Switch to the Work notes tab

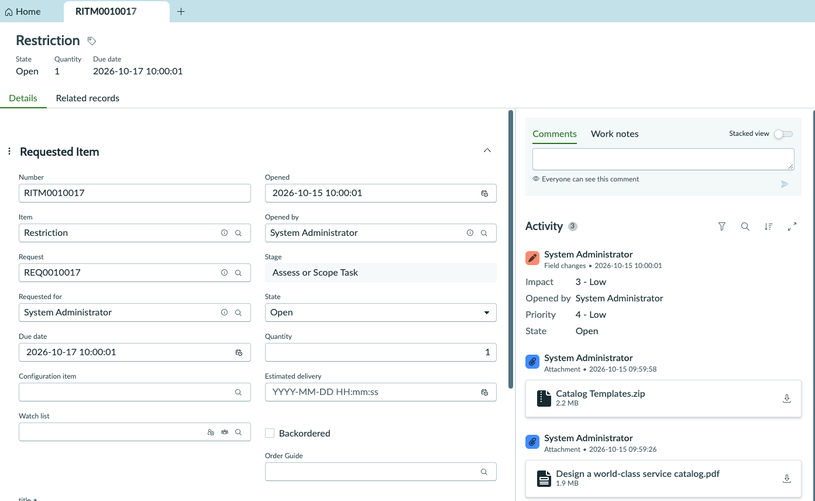(614, 134)
